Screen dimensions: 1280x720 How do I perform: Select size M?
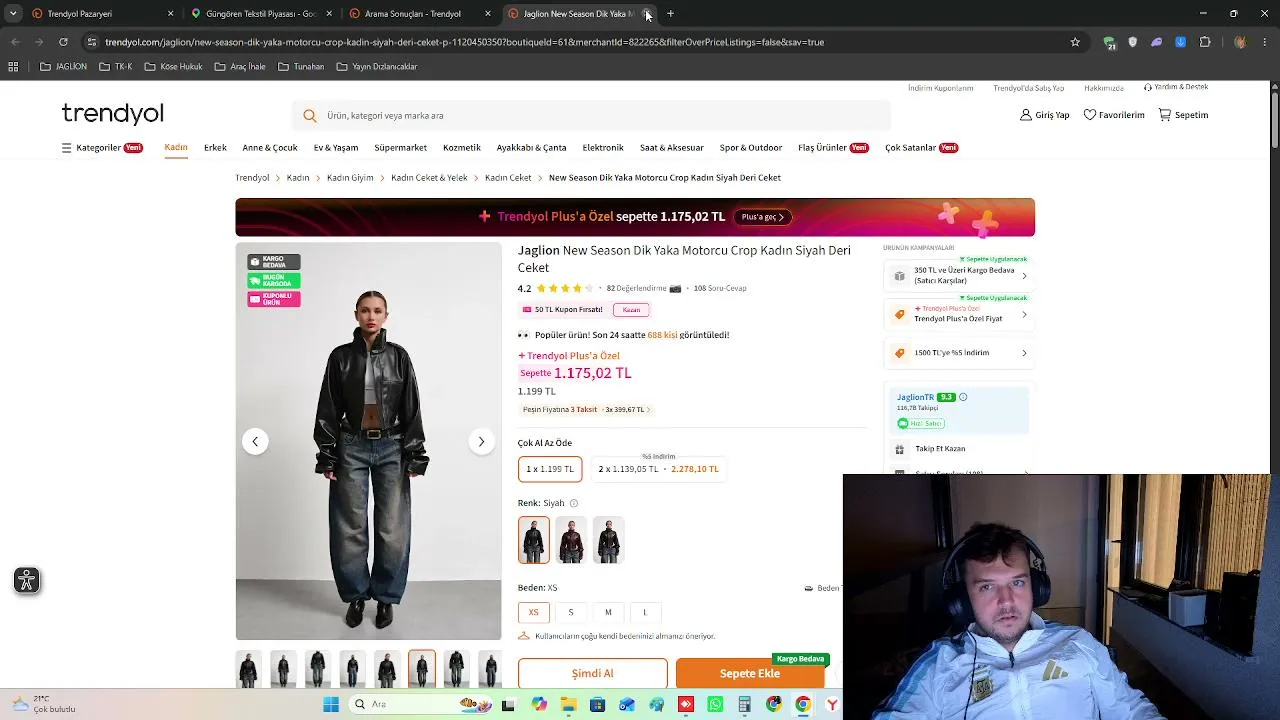(608, 612)
